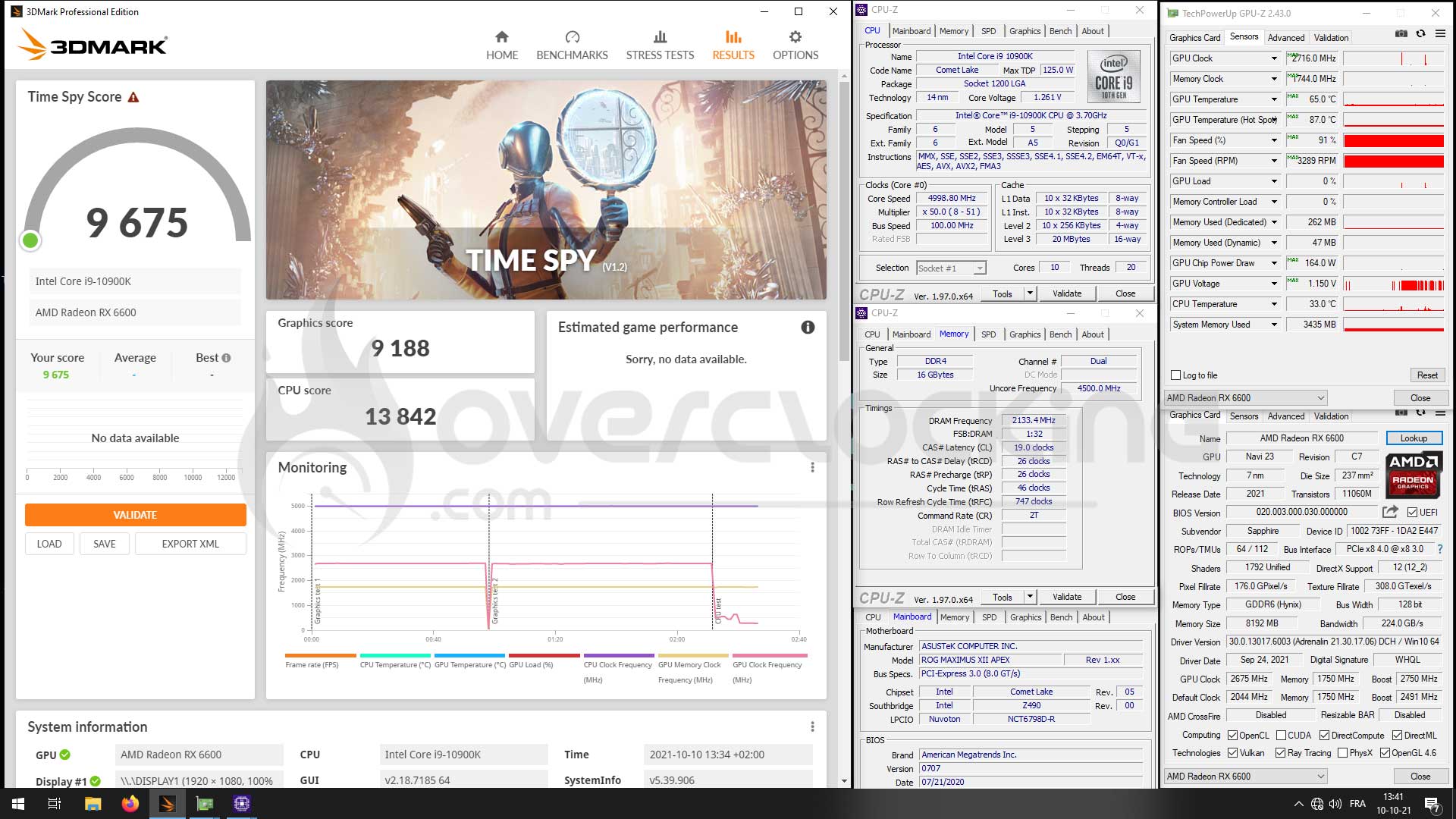Expand Tools dropdown arrow in top CPU-Z
Viewport: 1456px width, 819px height.
(x=1030, y=293)
